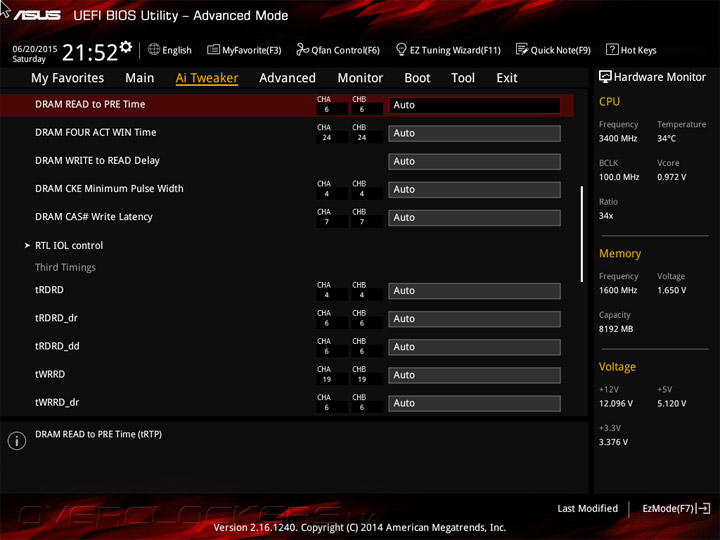Click the 06/20/2015 date
Screen dimensions: 720x540
coord(34,49)
